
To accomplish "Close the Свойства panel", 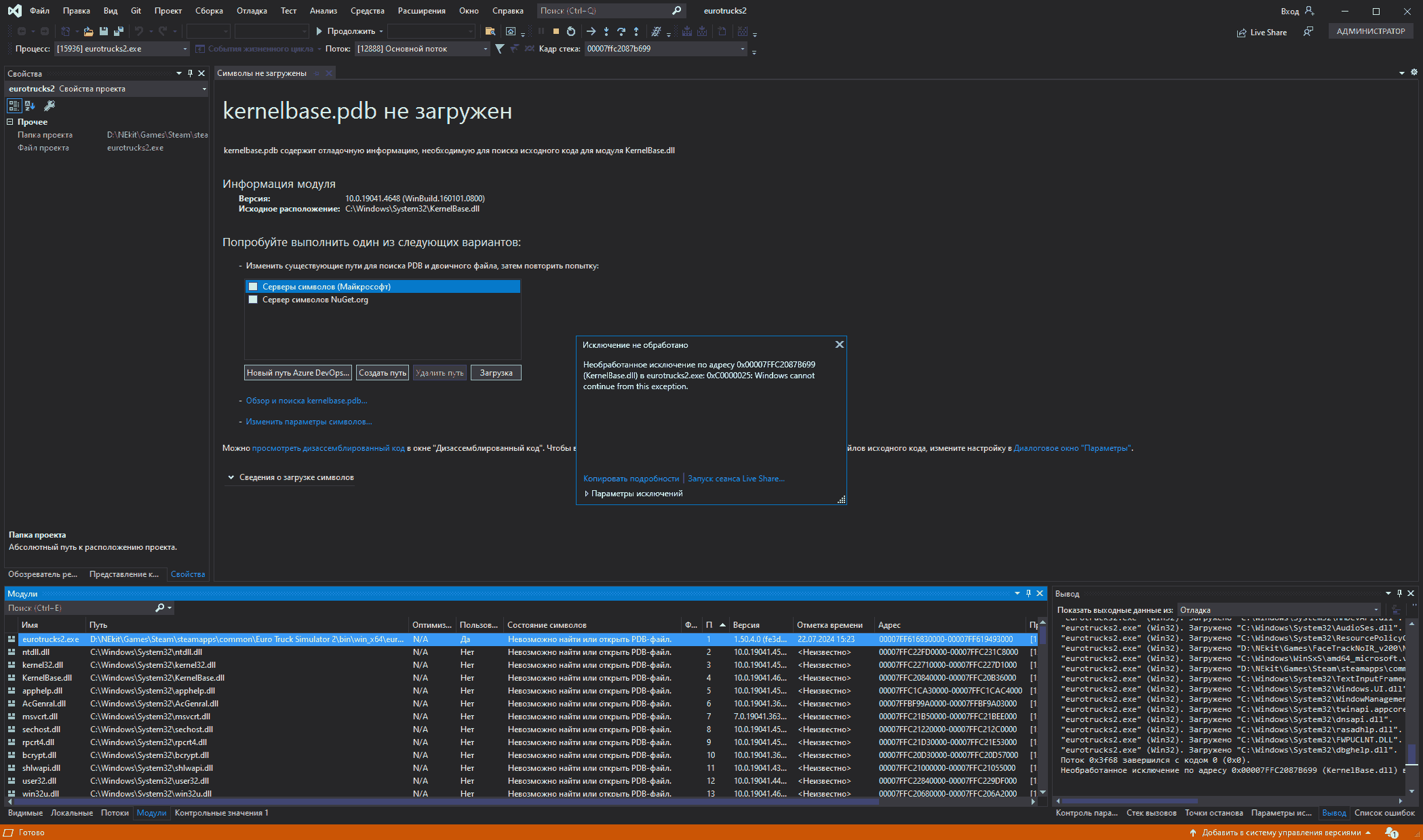I will [x=201, y=73].
